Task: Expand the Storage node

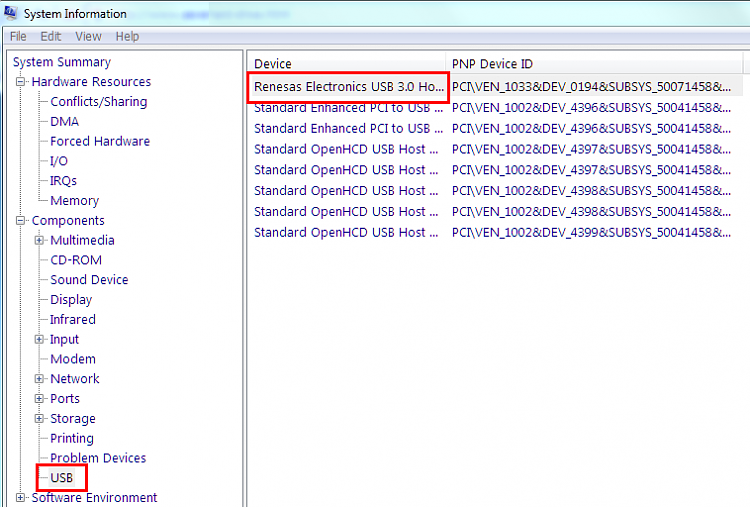Action: (x=39, y=419)
